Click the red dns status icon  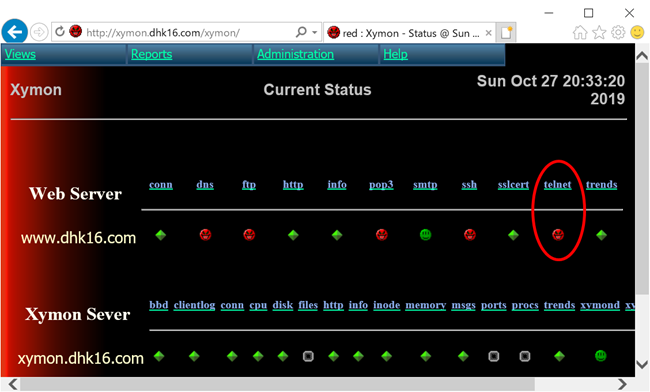coord(205,235)
